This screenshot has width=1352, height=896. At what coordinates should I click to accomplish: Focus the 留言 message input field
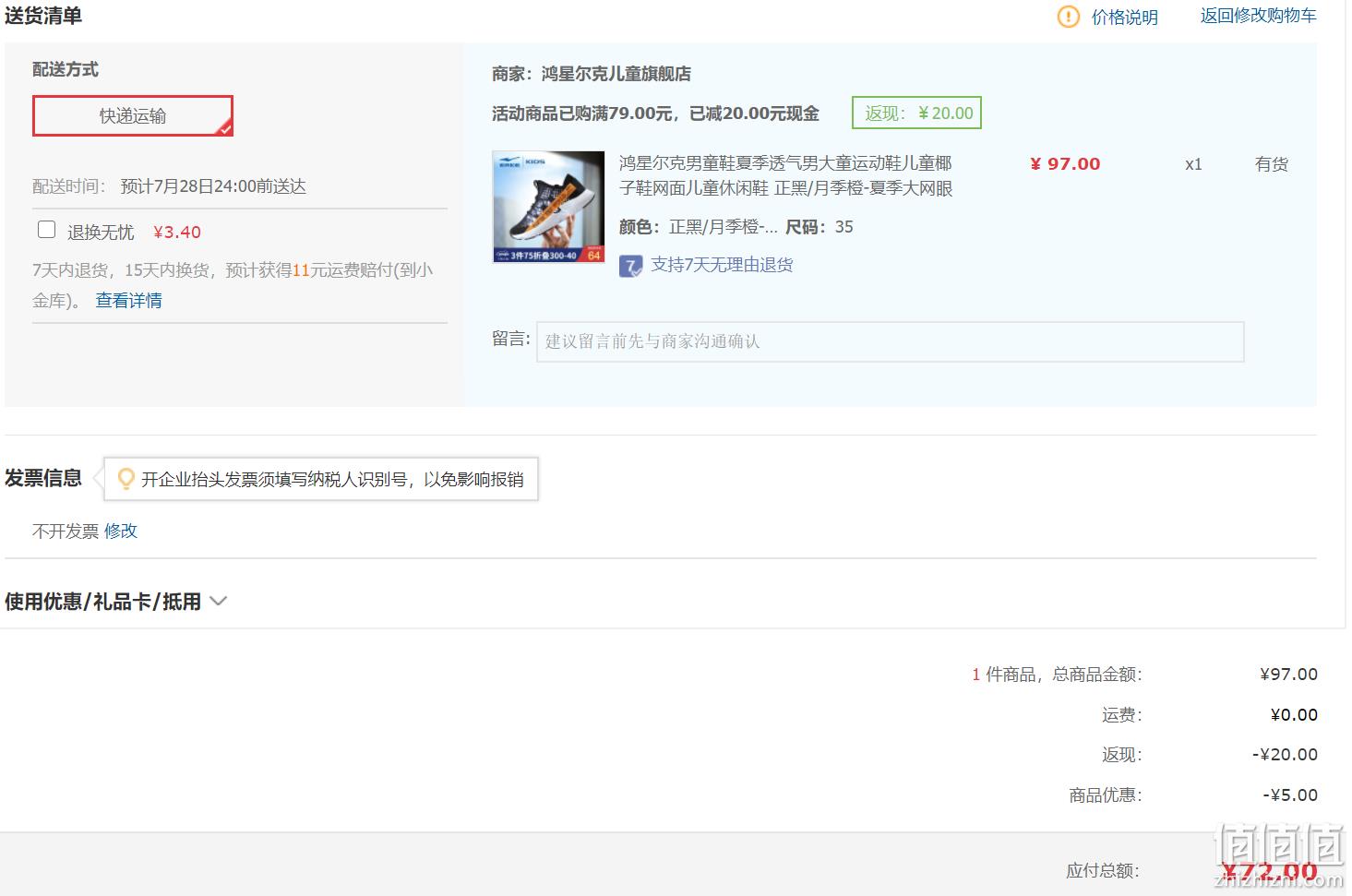[890, 341]
